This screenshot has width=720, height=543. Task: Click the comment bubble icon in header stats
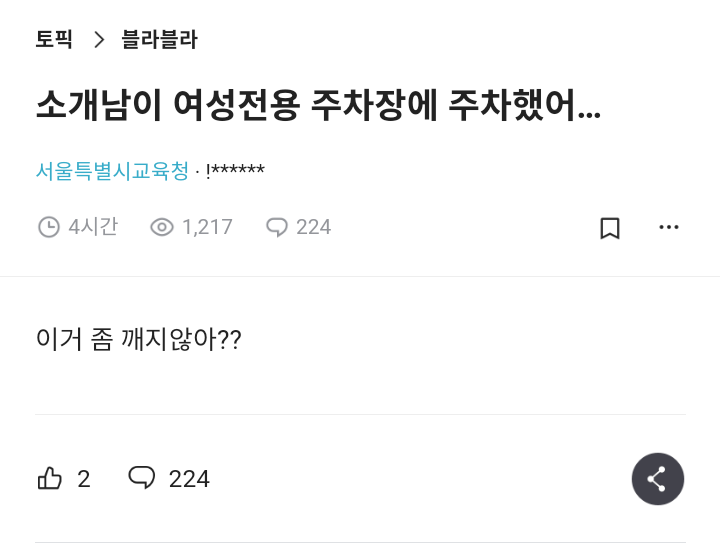277,228
